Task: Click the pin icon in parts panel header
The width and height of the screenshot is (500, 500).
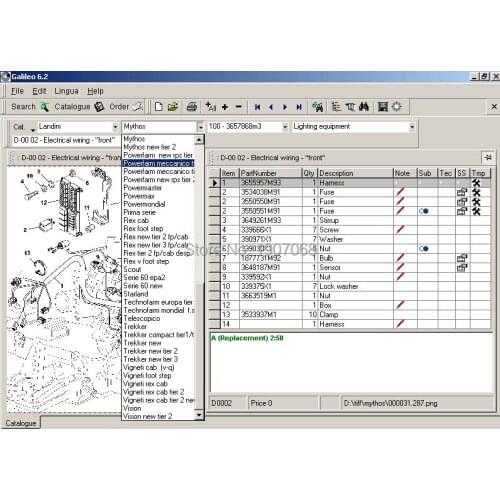Action: click(488, 157)
